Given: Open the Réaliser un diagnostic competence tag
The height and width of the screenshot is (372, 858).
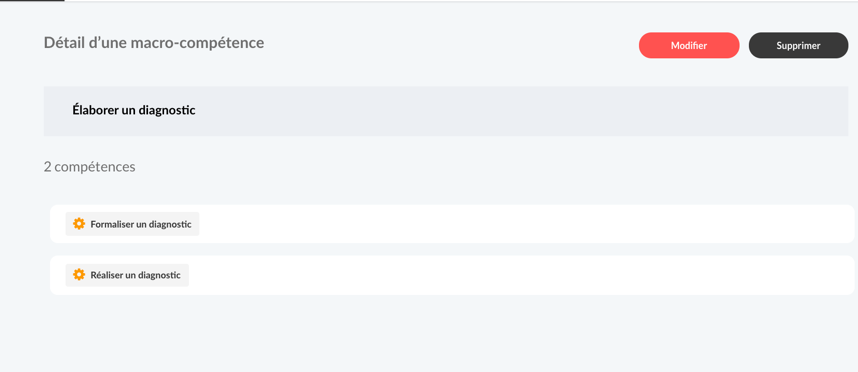Looking at the screenshot, I should tap(127, 275).
